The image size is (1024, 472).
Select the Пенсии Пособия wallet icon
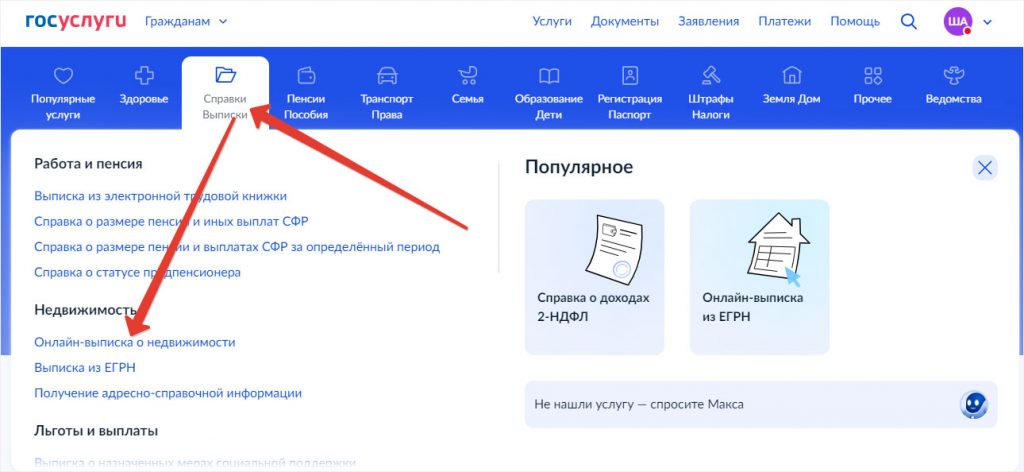coord(306,76)
